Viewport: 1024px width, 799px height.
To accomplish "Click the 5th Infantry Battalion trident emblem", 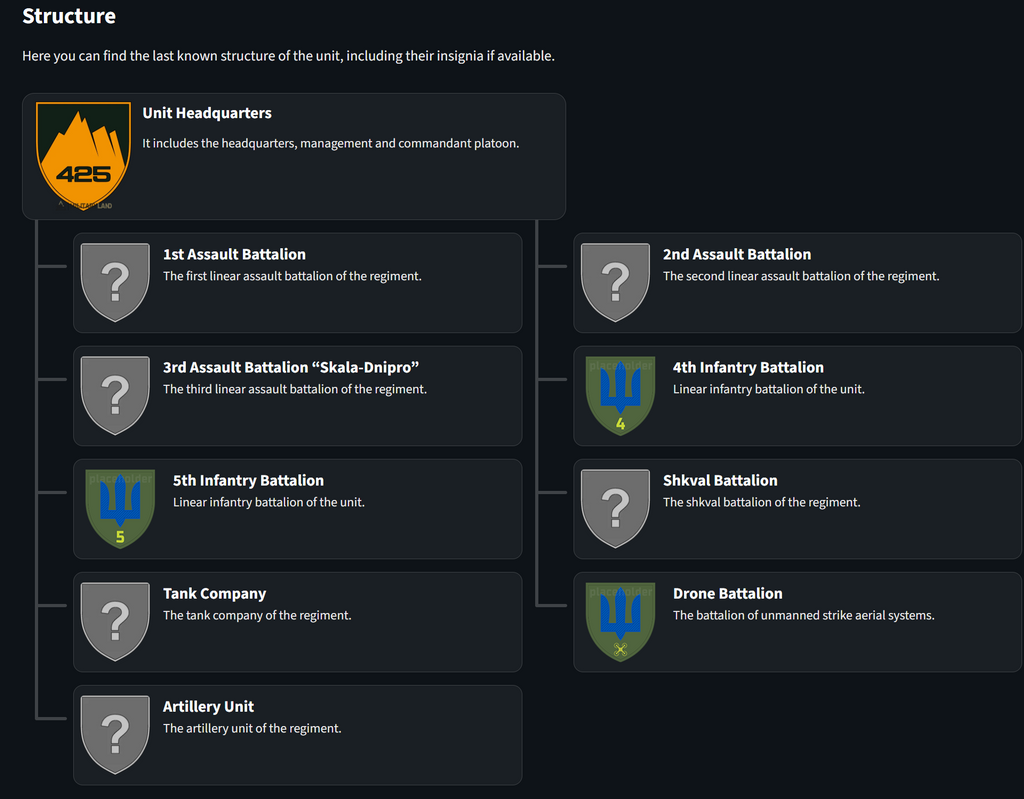I will tap(120, 508).
